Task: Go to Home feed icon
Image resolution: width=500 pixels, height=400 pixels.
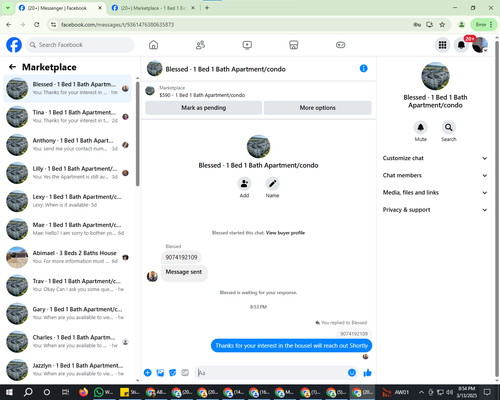Action: point(153,45)
